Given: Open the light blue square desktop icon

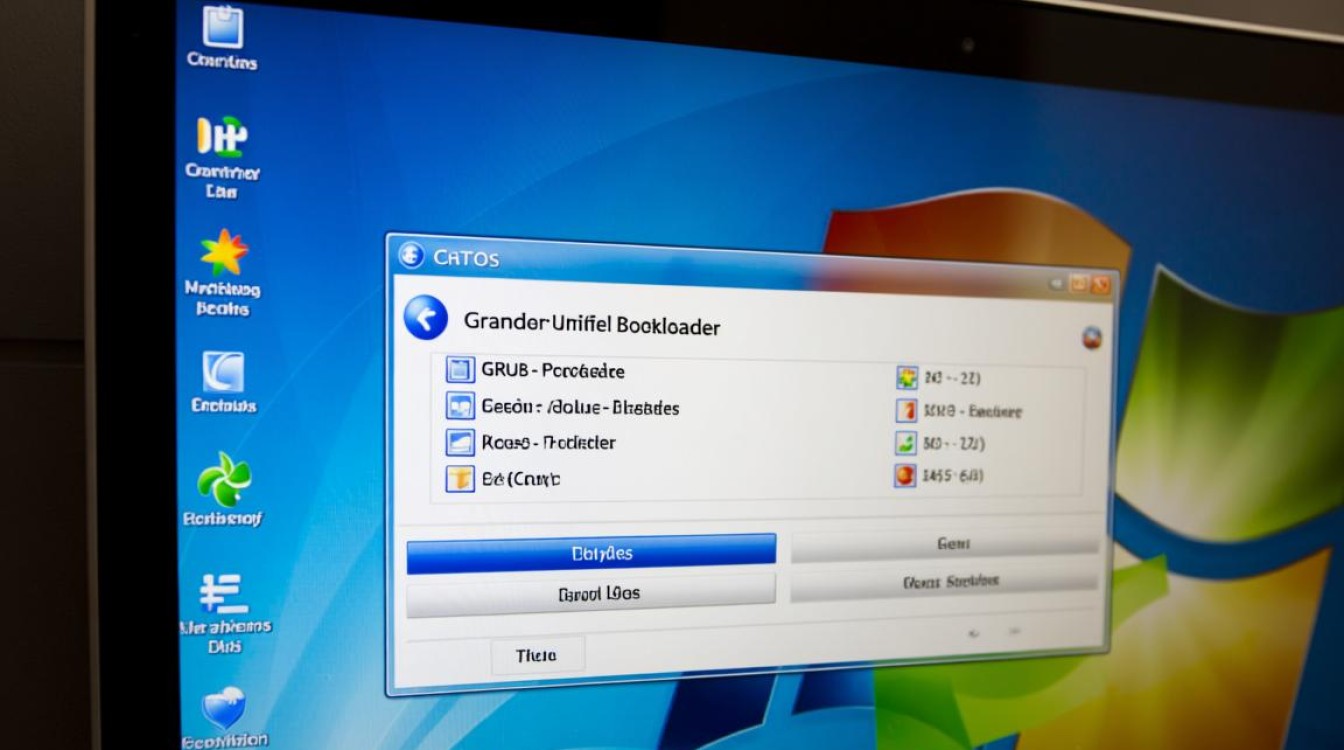Looking at the screenshot, I should point(224,371).
